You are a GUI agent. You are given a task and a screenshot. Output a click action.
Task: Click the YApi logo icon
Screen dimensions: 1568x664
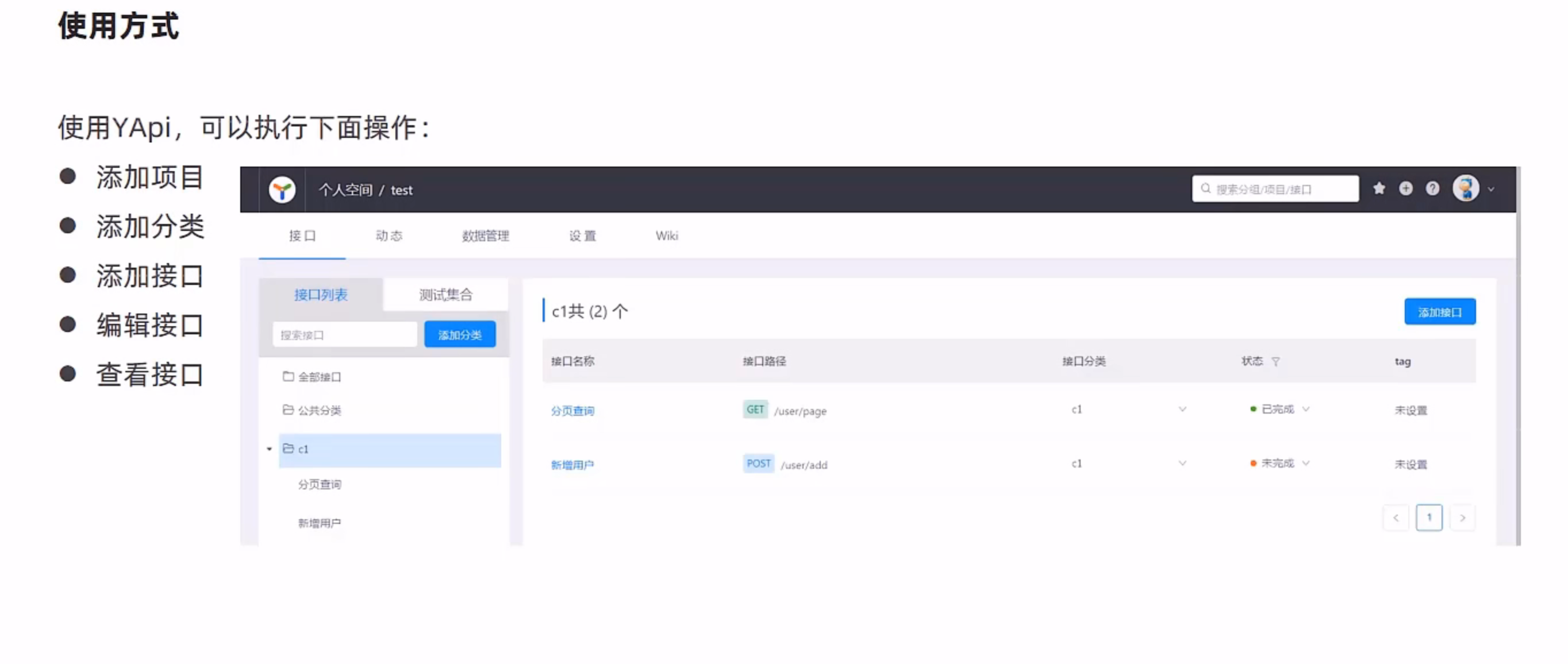(x=282, y=190)
